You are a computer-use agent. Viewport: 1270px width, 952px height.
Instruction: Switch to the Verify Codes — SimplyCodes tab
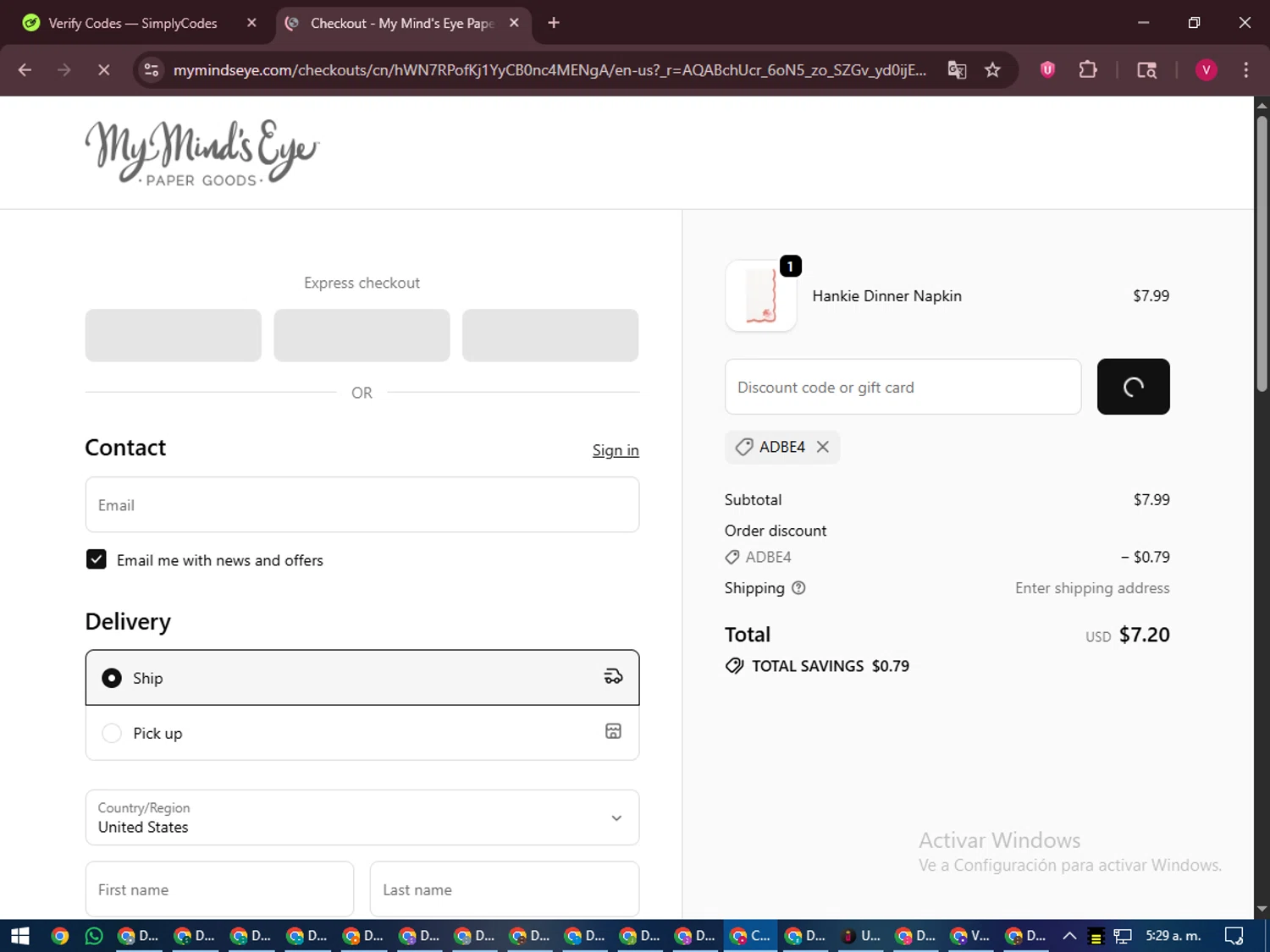[x=133, y=23]
